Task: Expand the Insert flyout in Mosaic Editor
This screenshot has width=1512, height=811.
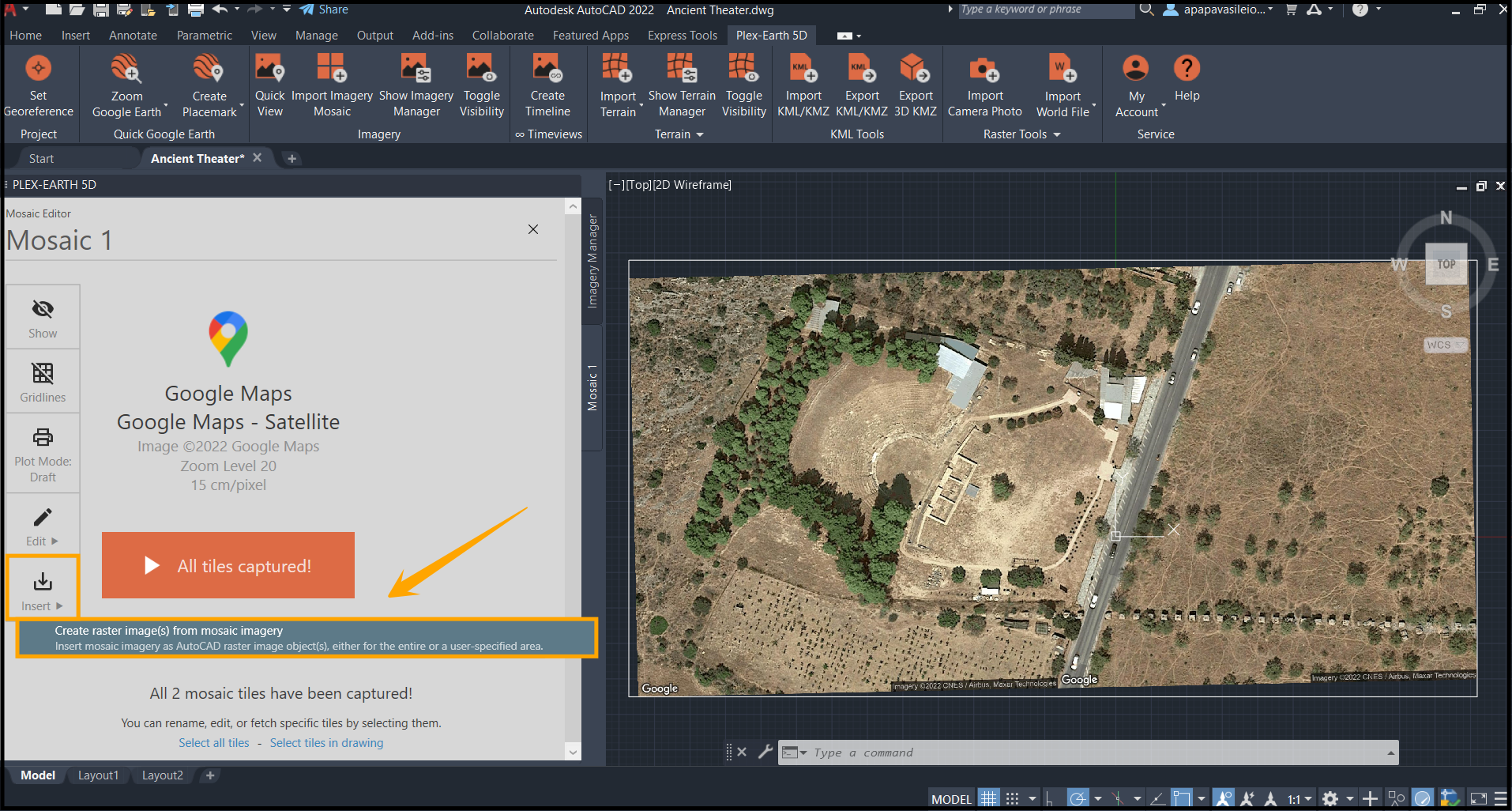Action: click(43, 589)
